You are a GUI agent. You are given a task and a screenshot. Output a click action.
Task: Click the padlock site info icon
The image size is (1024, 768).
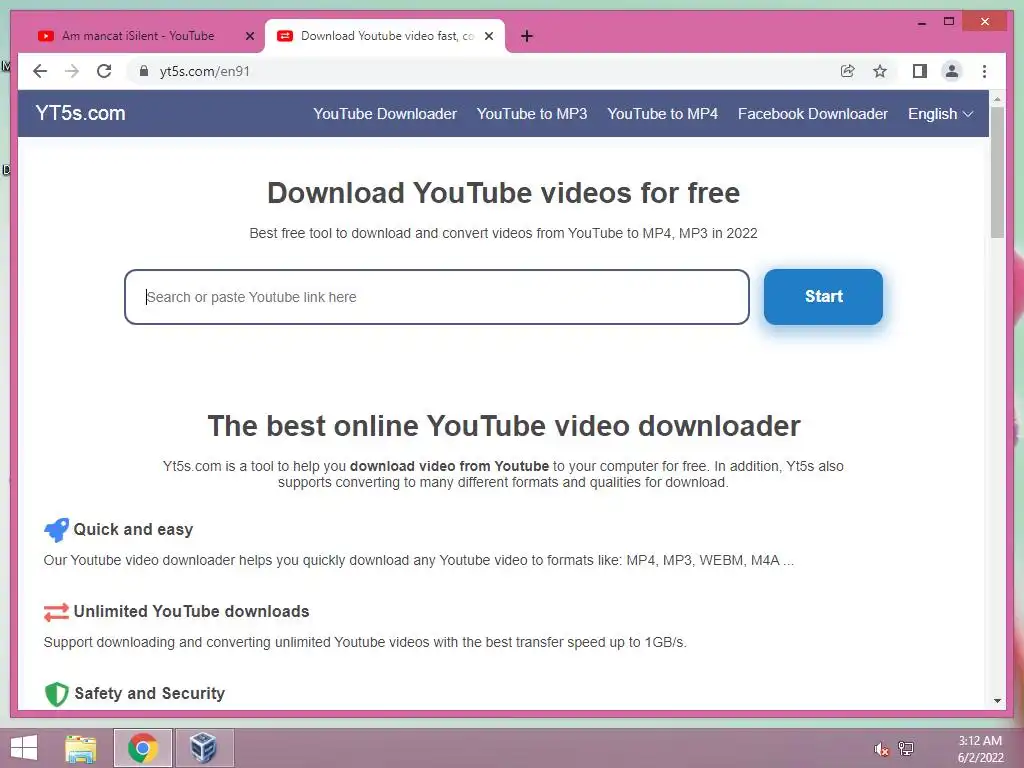click(x=144, y=71)
